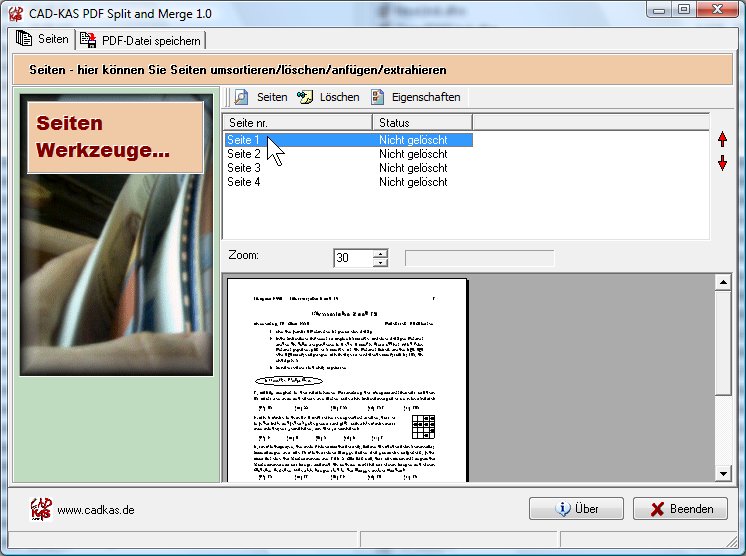
Task: Click the PDF page preview thumbnail
Action: 347,380
